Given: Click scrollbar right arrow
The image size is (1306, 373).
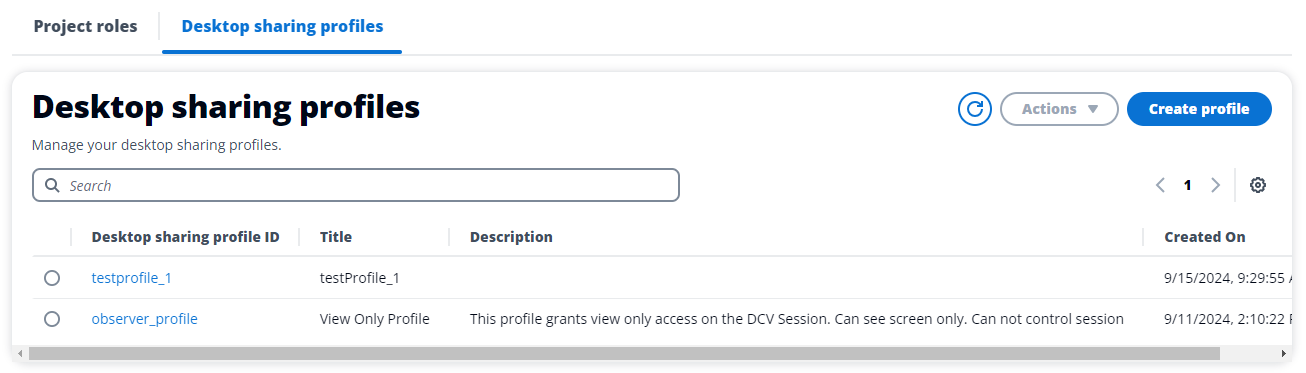Looking at the screenshot, I should (x=1284, y=353).
